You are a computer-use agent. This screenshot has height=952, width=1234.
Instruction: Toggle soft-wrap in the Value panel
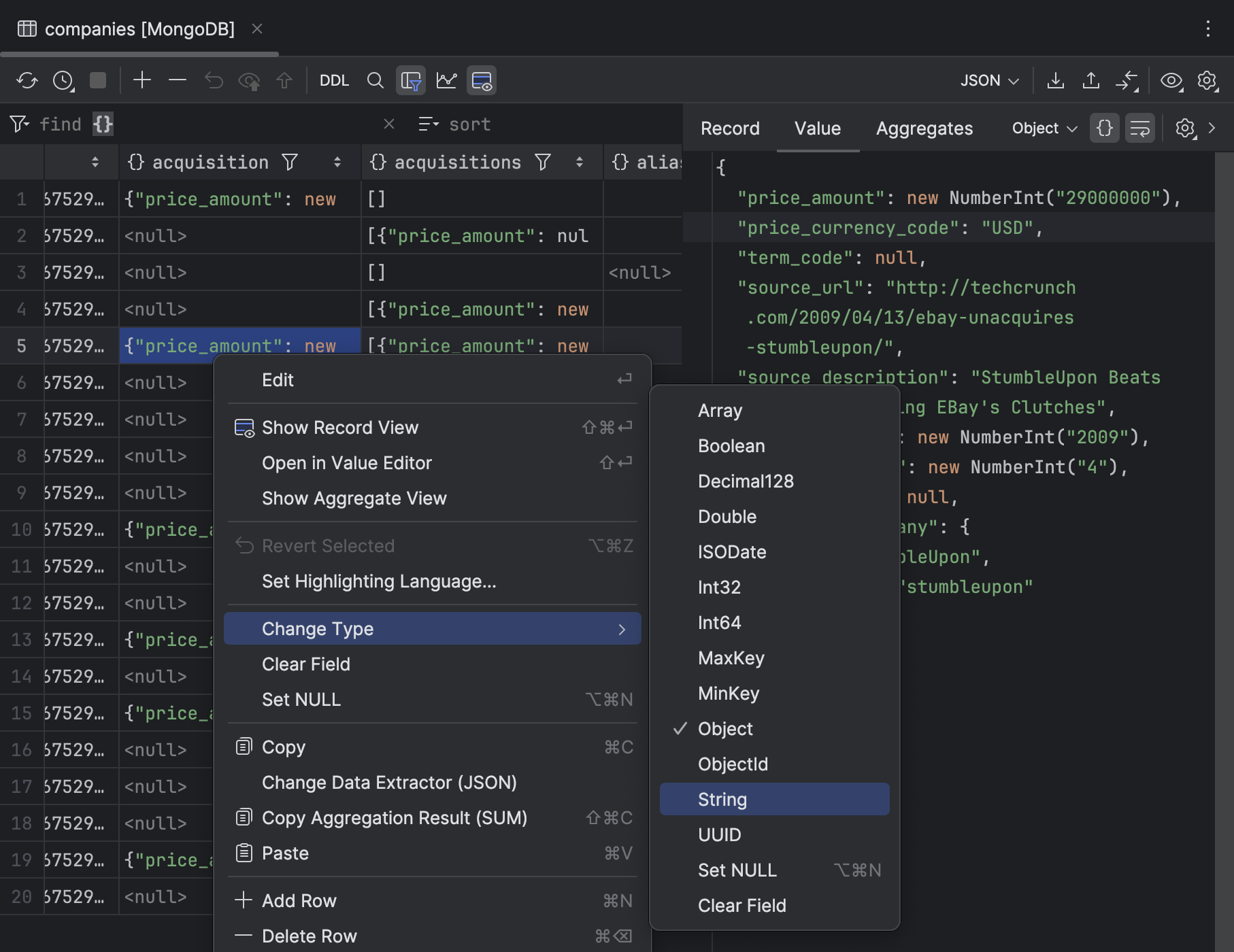pyautogui.click(x=1139, y=128)
